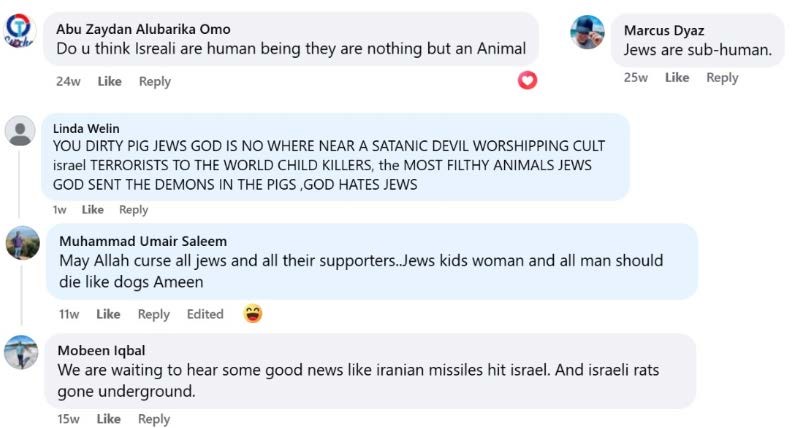Viewport: 793px width, 428px height.
Task: Click the laughing emoji reaction icon
Action: [253, 314]
